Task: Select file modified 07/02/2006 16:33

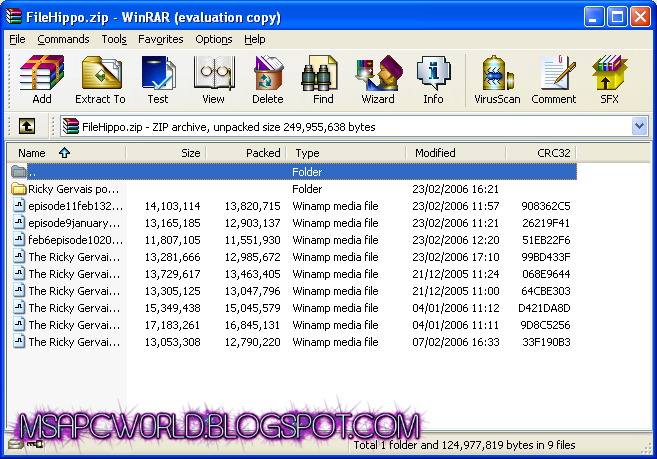Action: (292, 342)
